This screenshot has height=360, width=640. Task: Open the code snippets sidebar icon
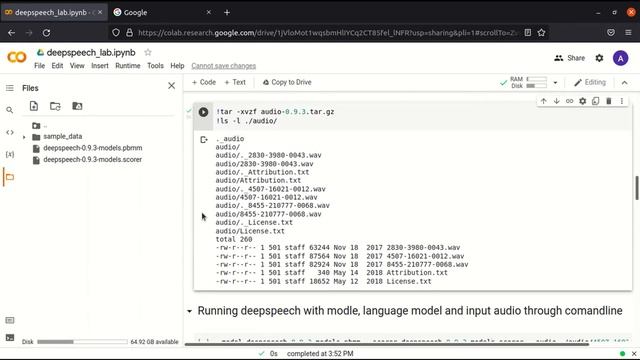coord(10,132)
